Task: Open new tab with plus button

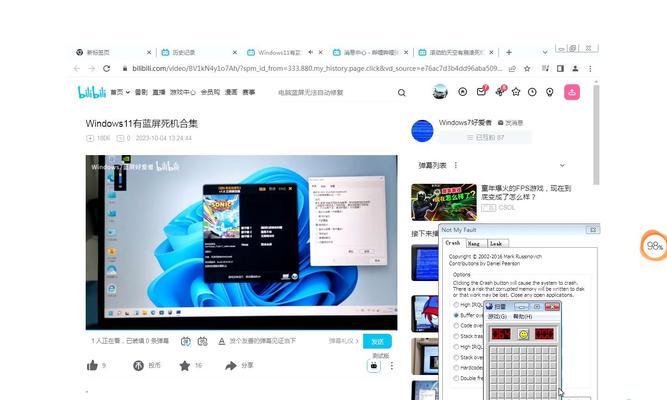Action: [x=509, y=52]
